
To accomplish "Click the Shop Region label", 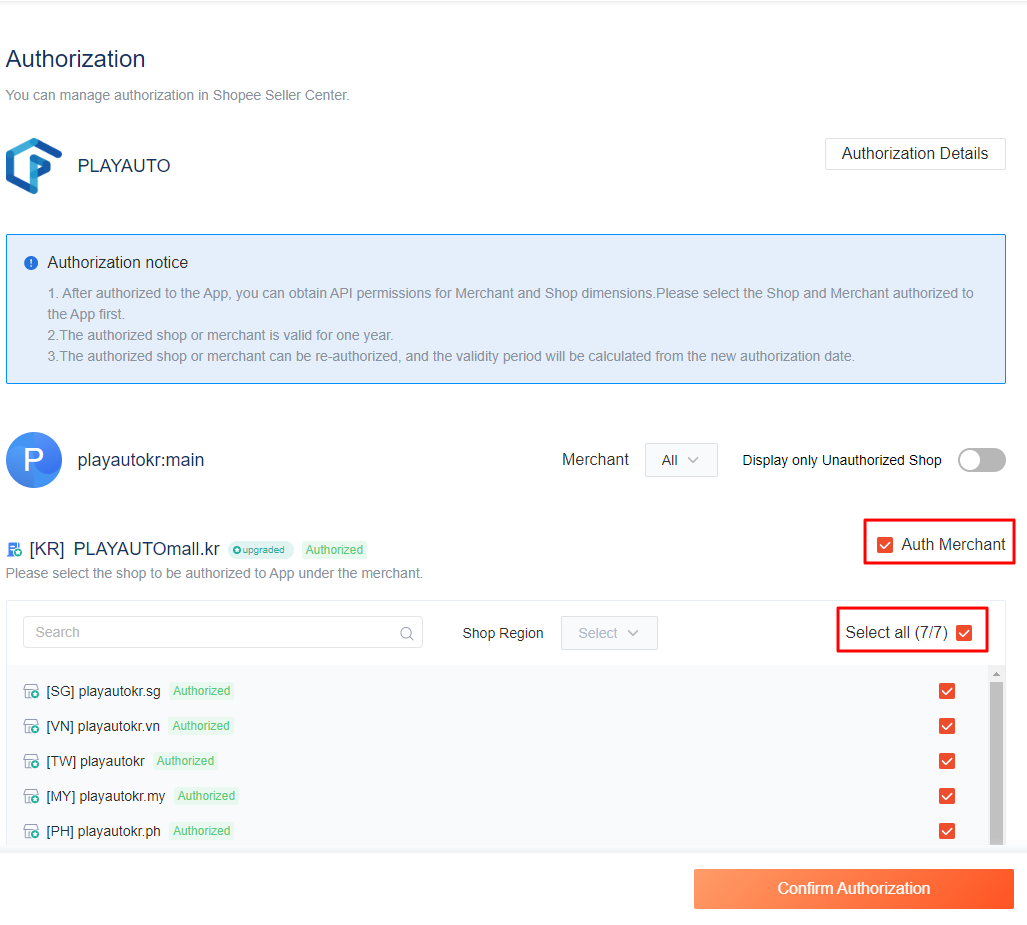I will click(x=502, y=633).
